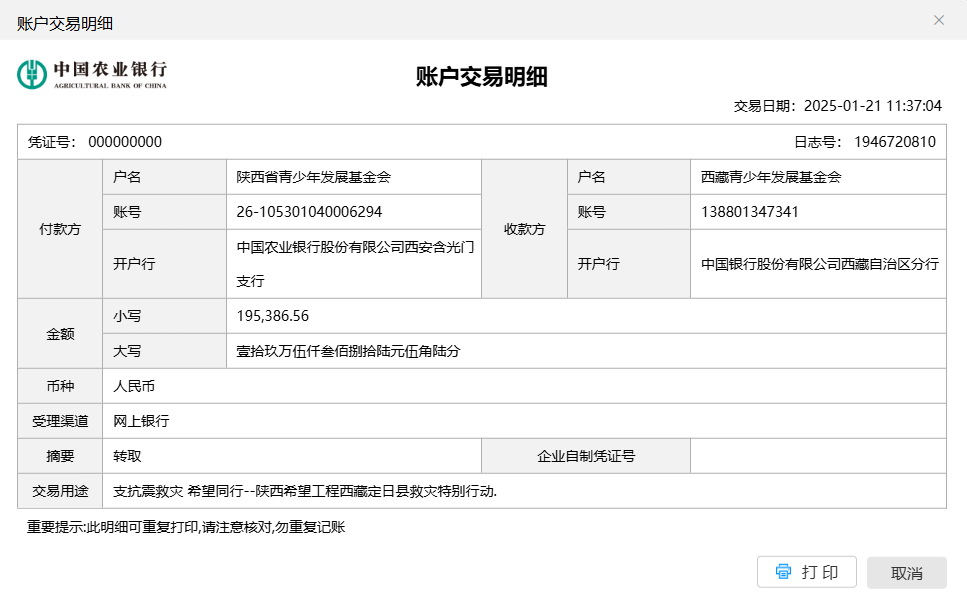Click the payee bank 中国银行股份有限公司西藏自治区分行
The height and width of the screenshot is (600, 967).
coord(820,264)
